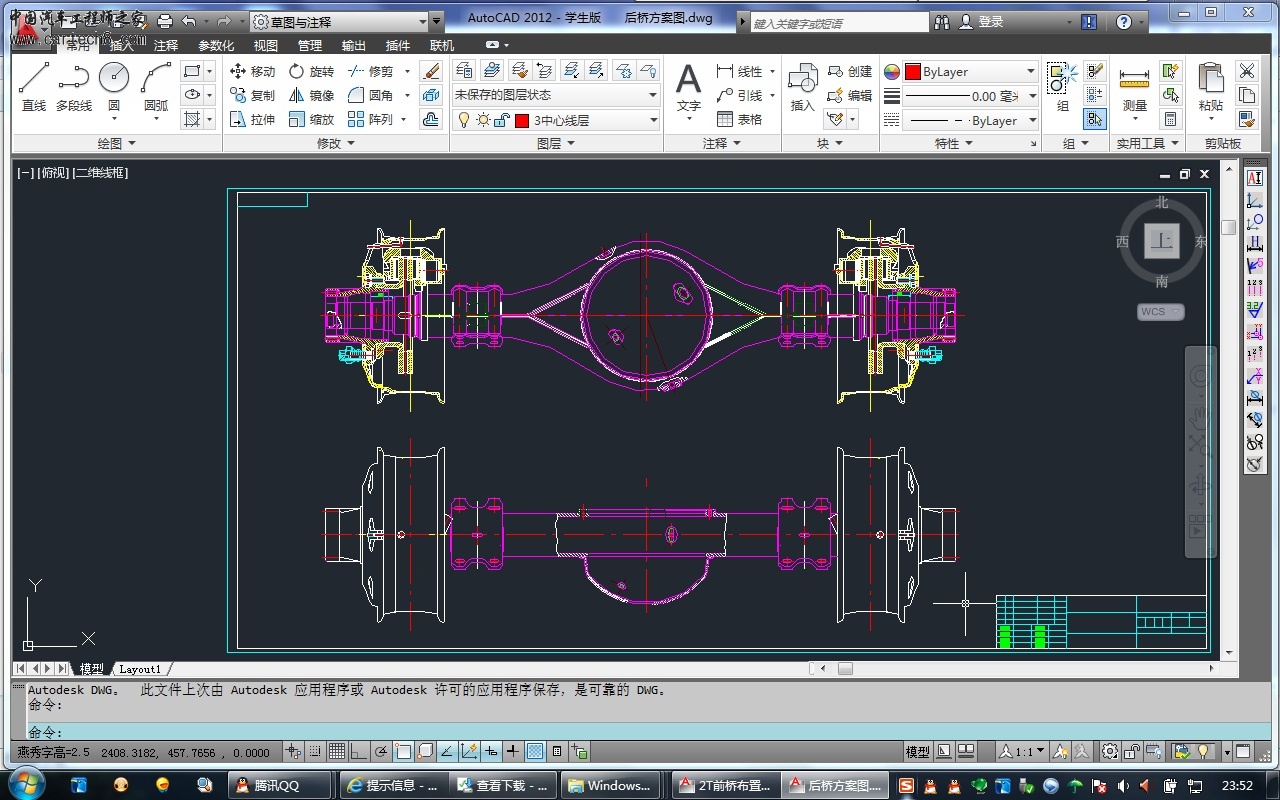
Task: Click the Cut scissors icon in 剪贴板
Action: pyautogui.click(x=1246, y=71)
